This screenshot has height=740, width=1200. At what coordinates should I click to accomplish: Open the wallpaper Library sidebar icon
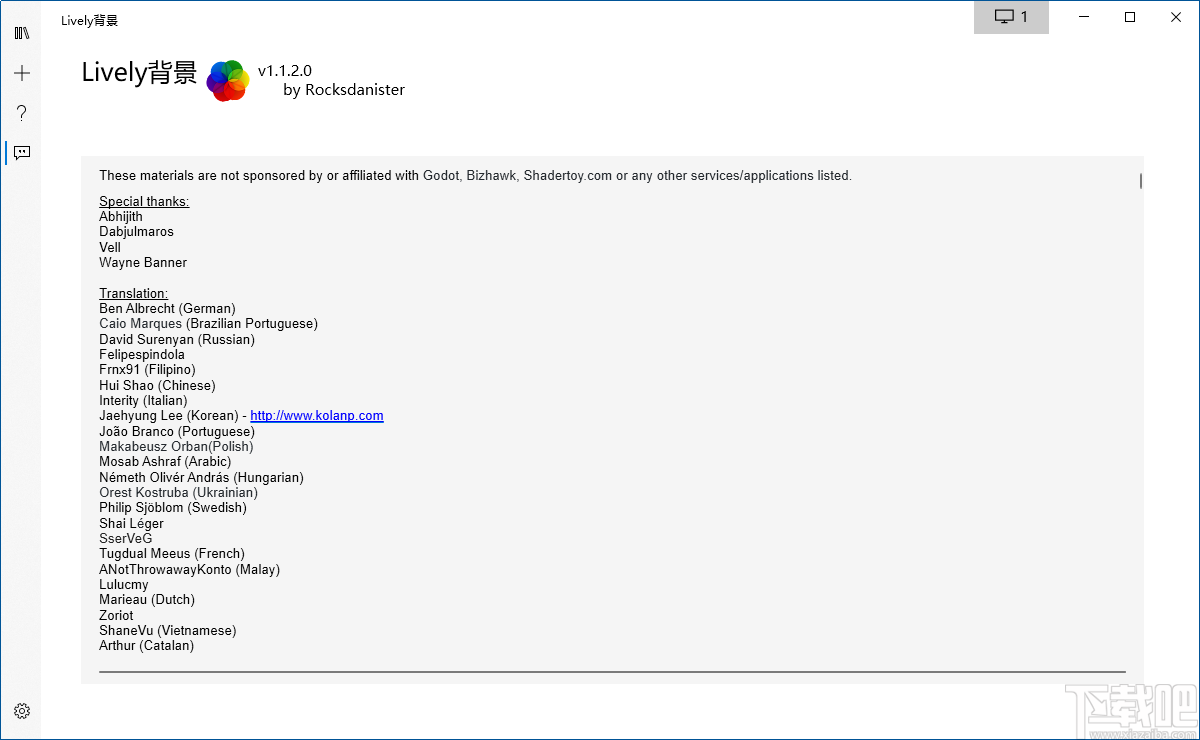point(22,33)
